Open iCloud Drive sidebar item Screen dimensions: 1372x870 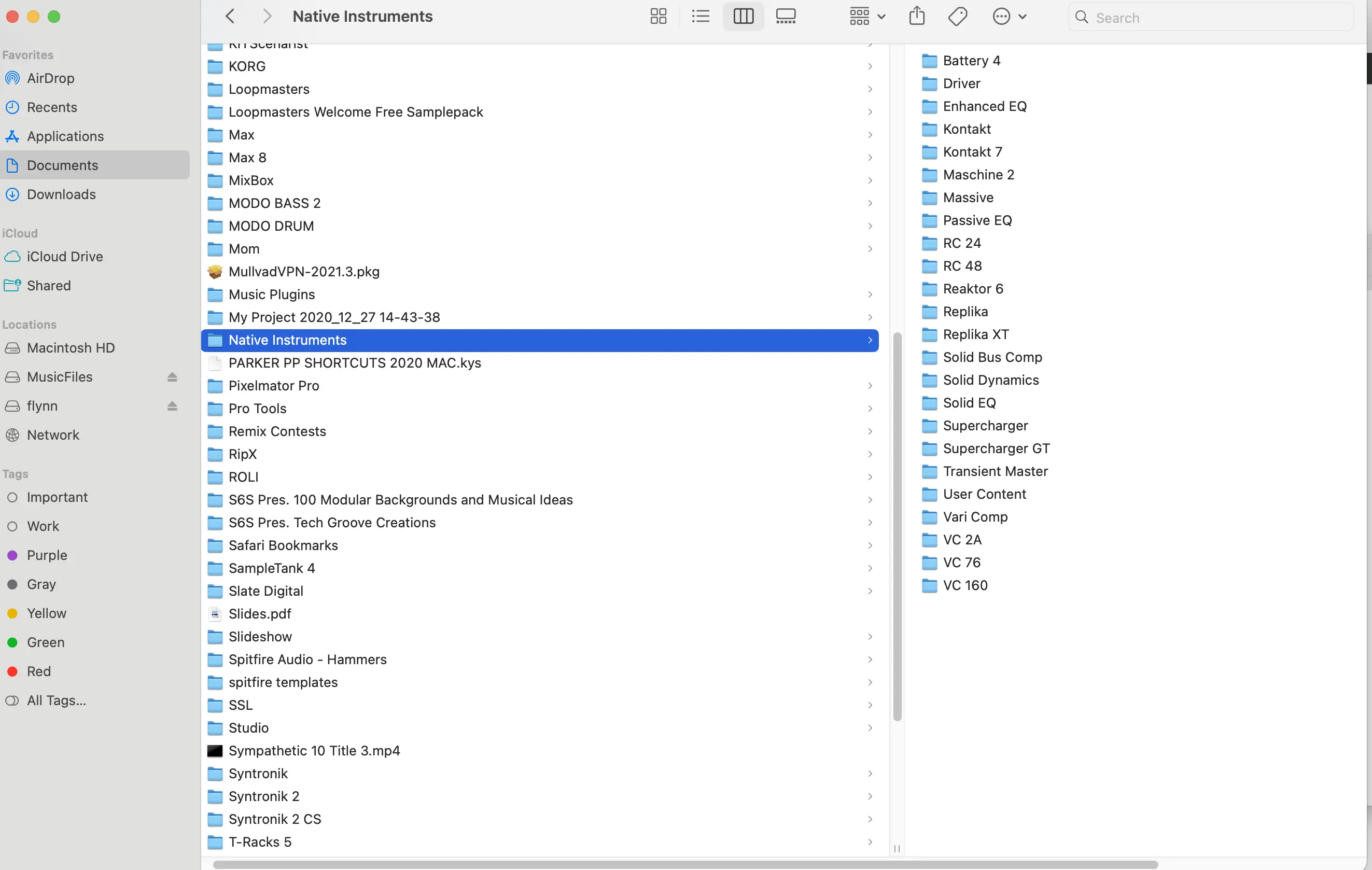64,256
